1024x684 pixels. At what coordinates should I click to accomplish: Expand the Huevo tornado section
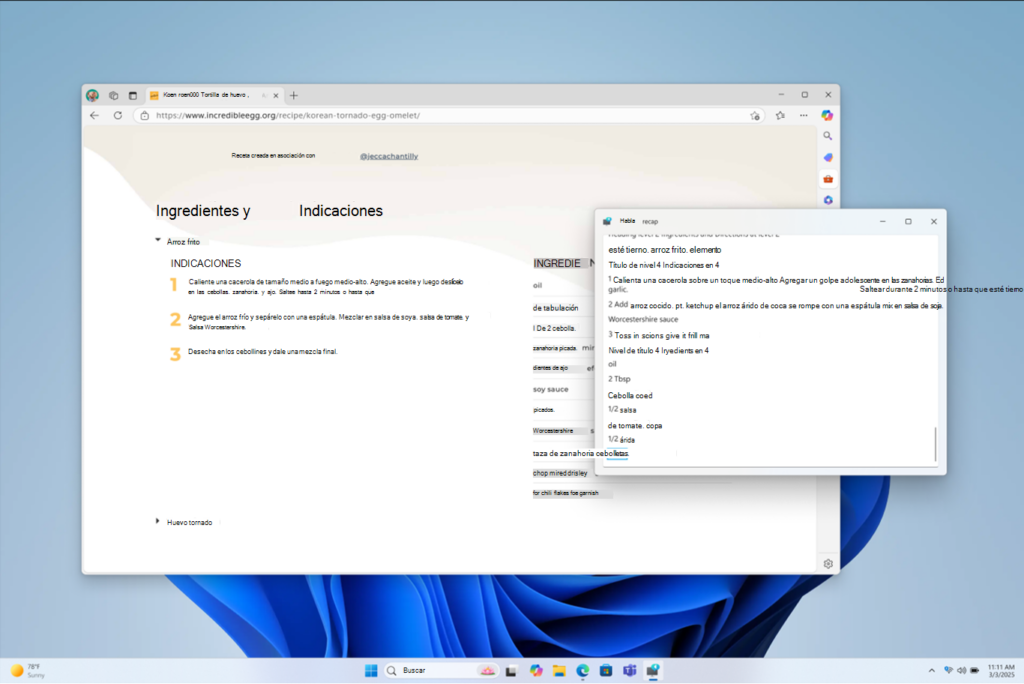click(x=157, y=521)
